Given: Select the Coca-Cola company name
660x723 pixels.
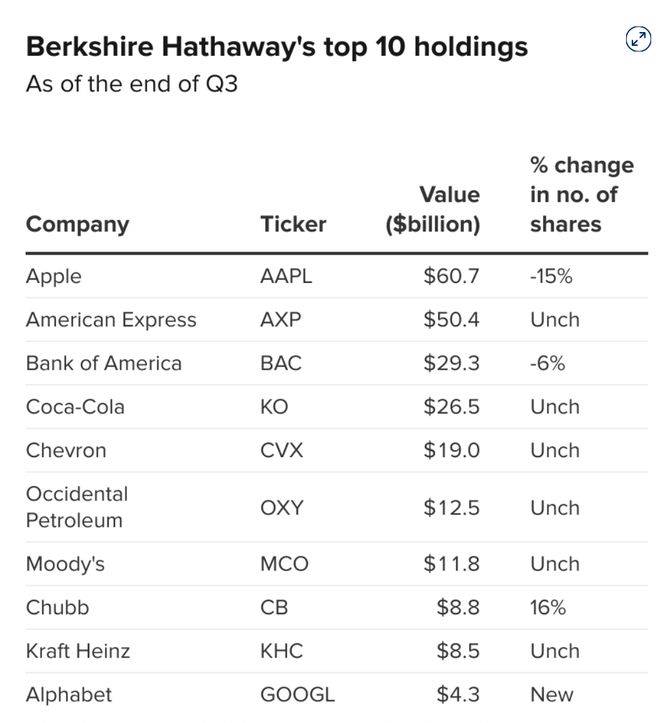Looking at the screenshot, I should click(75, 407).
